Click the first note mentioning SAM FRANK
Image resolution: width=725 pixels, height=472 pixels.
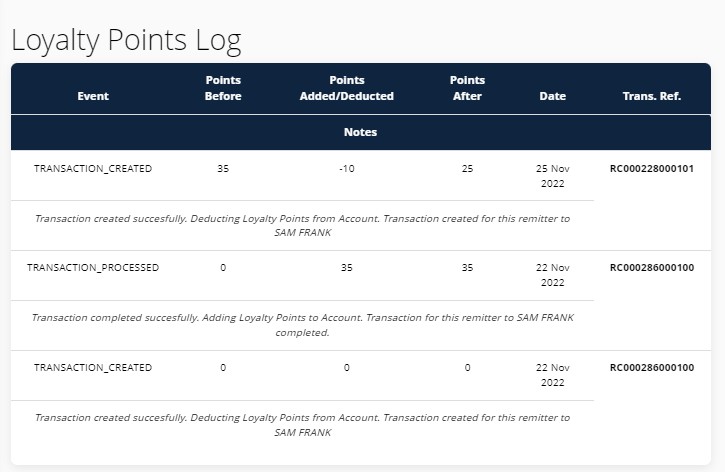coord(302,226)
